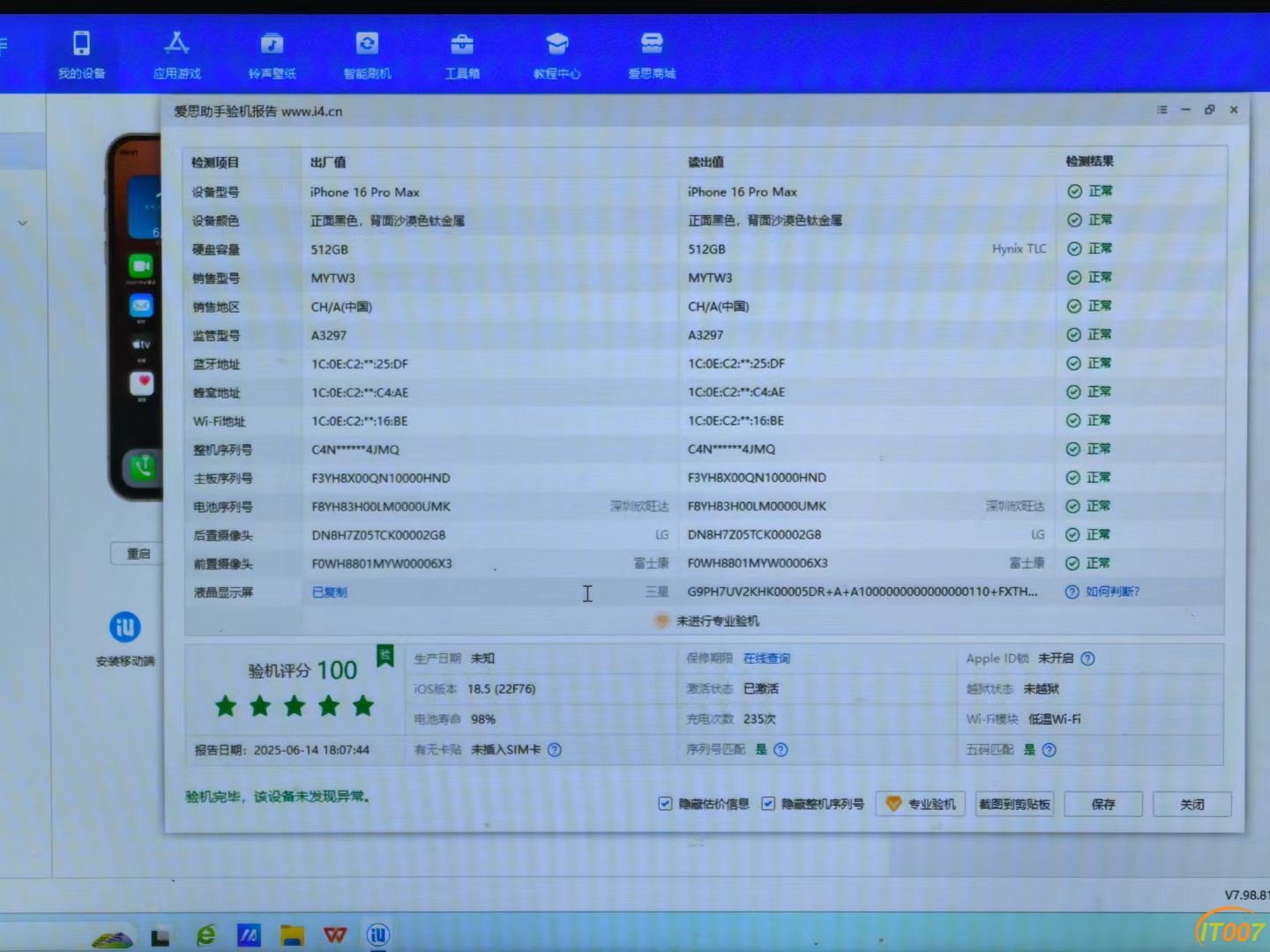Click the 读出值 column header
The image size is (1270, 952).
706,162
